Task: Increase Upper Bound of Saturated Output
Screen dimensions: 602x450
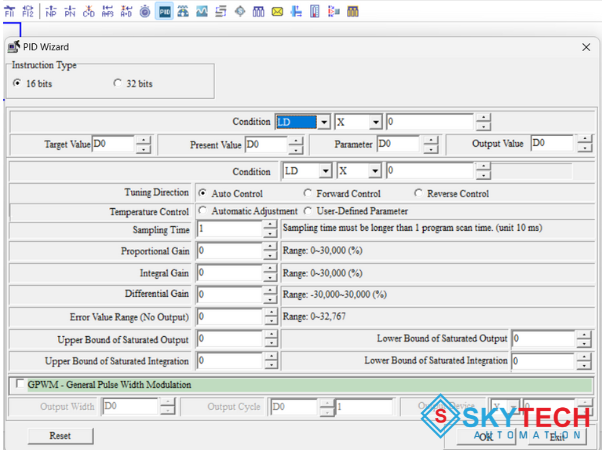Action: coord(271,334)
